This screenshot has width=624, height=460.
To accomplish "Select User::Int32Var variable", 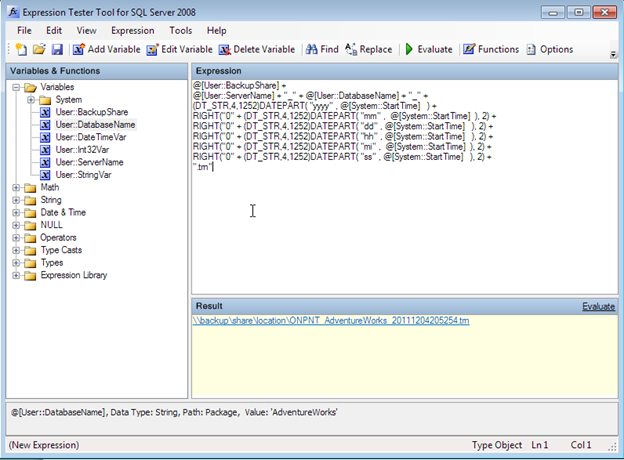I will pyautogui.click(x=82, y=150).
